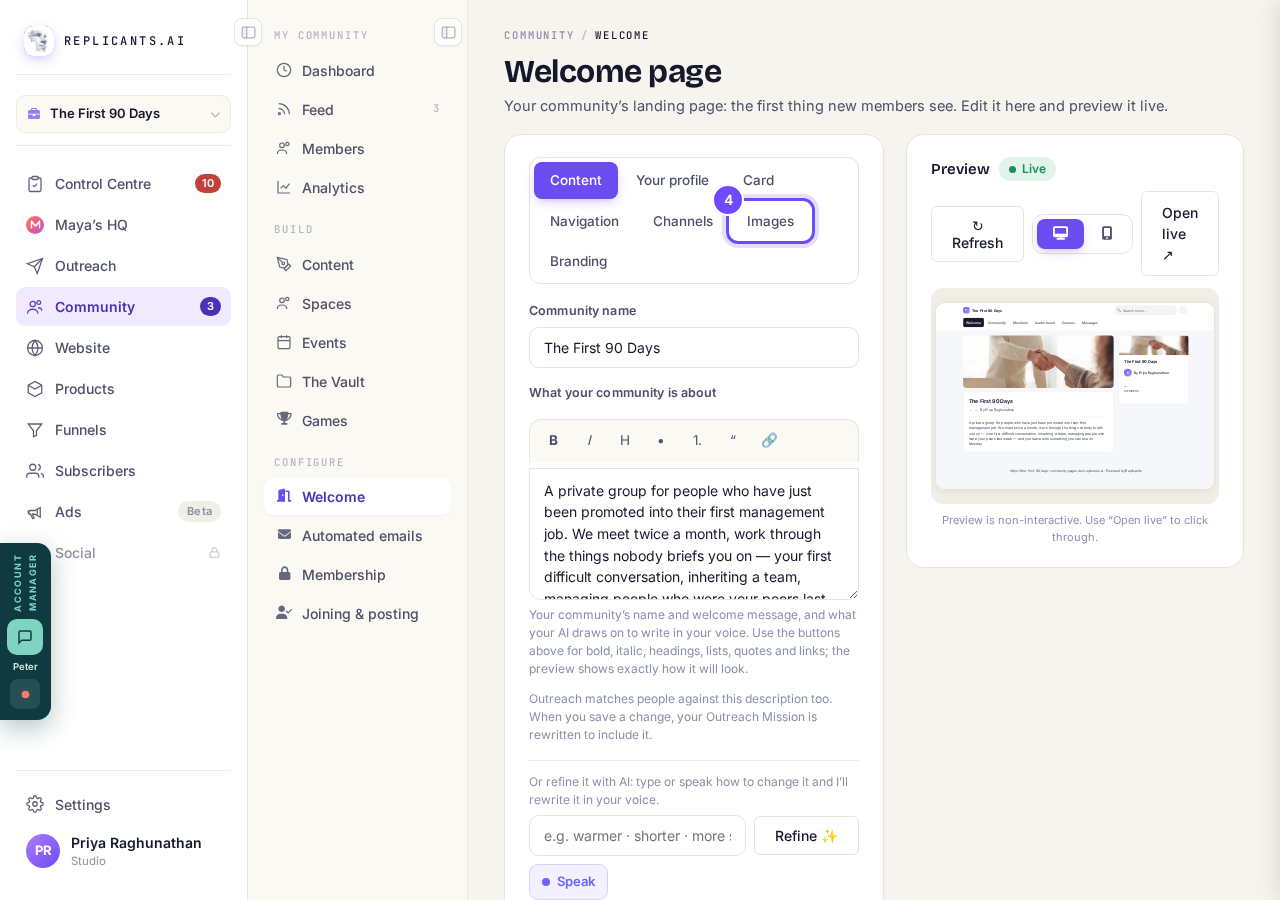The image size is (1280, 900).
Task: Collapse the main sidebar with the panel icon
Action: pyautogui.click(x=248, y=32)
